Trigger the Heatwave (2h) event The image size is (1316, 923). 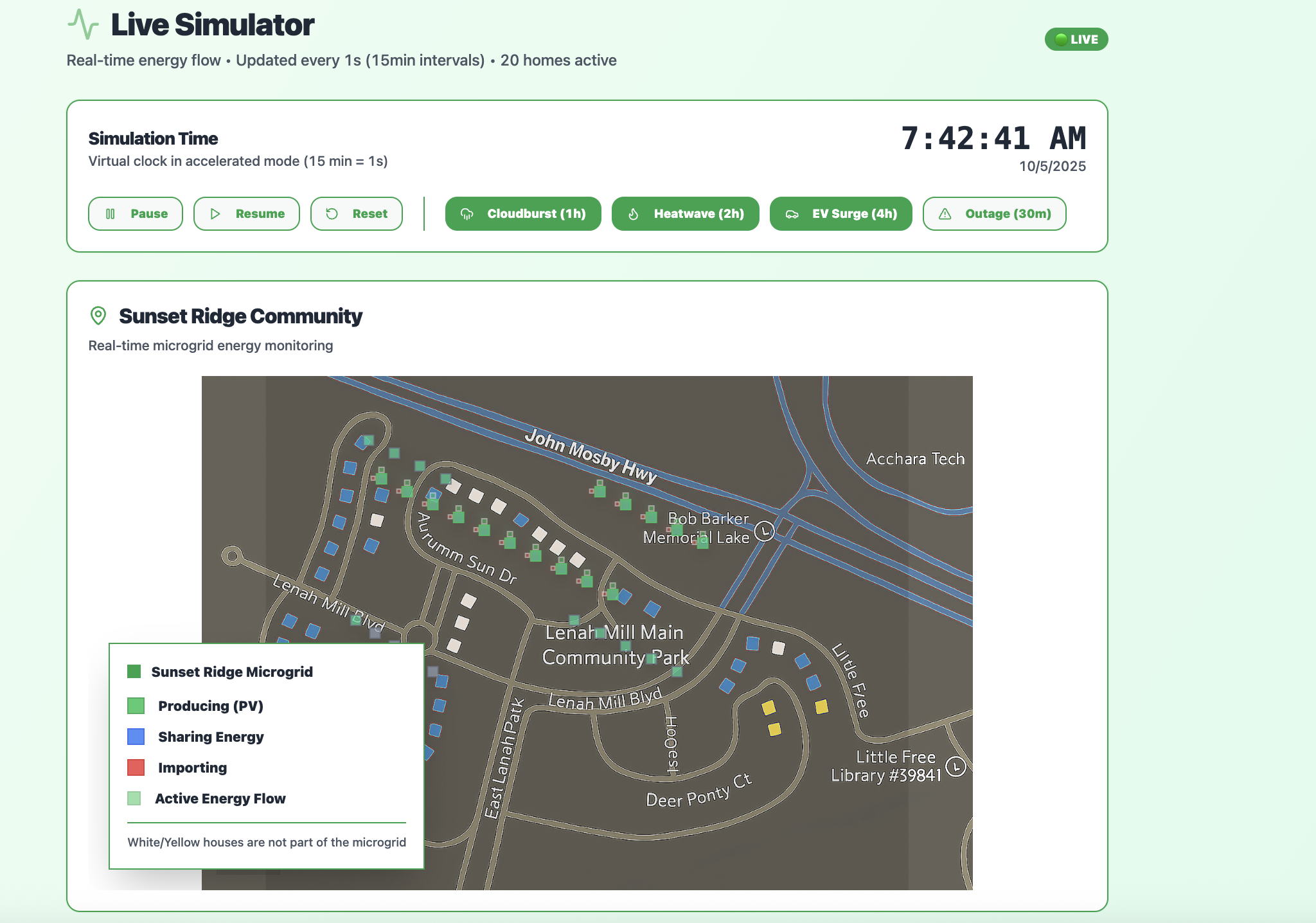pos(685,214)
